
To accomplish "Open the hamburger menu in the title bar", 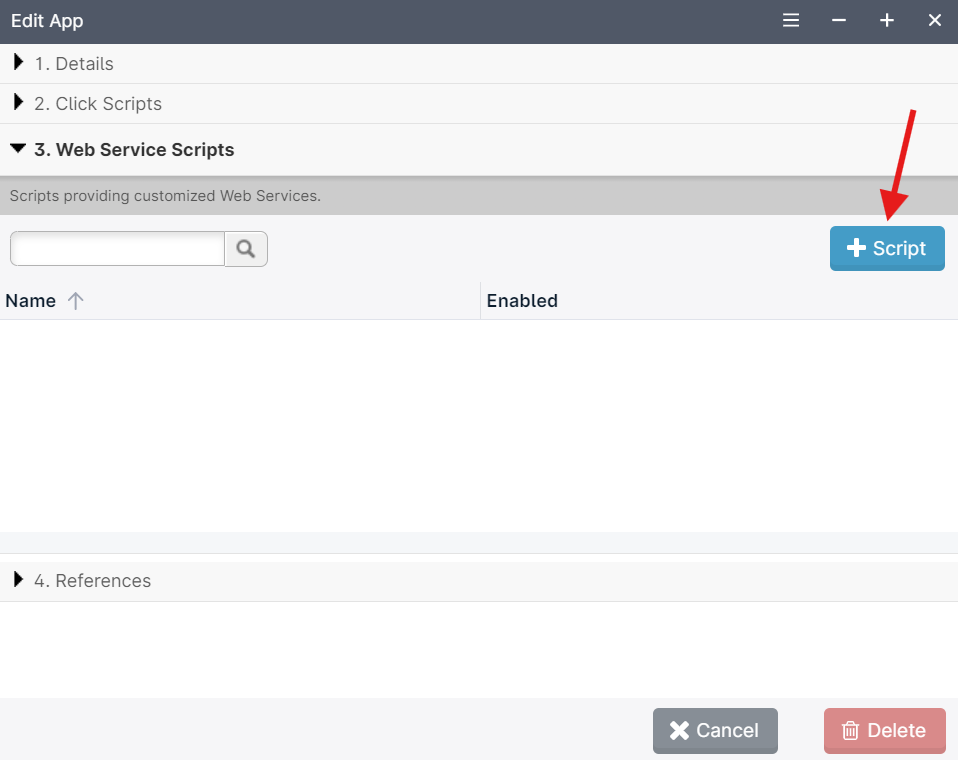I will coord(791,20).
